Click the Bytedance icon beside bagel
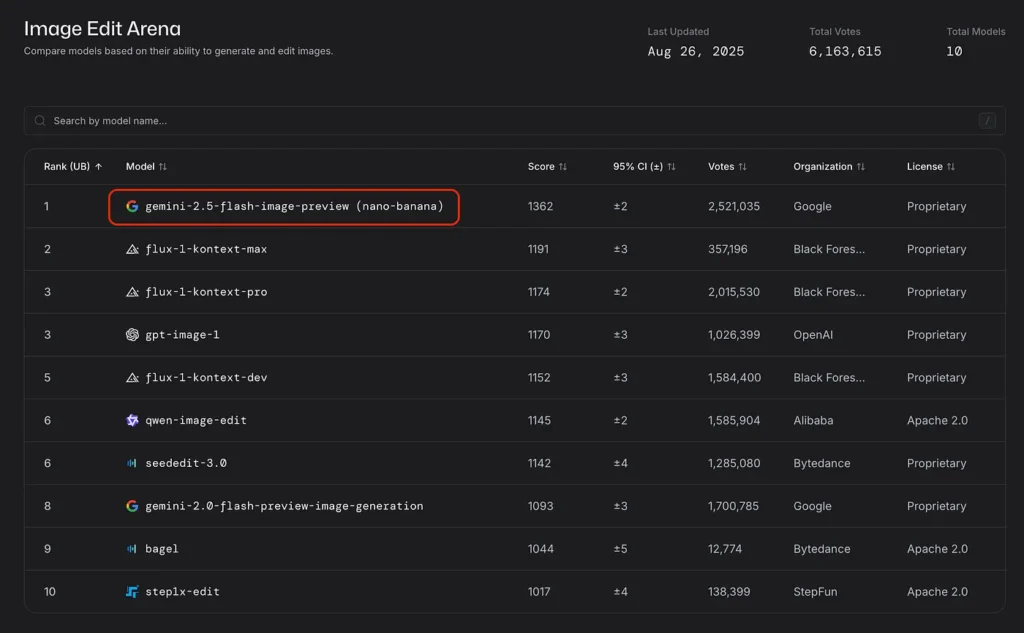This screenshot has height=633, width=1024. [x=132, y=549]
